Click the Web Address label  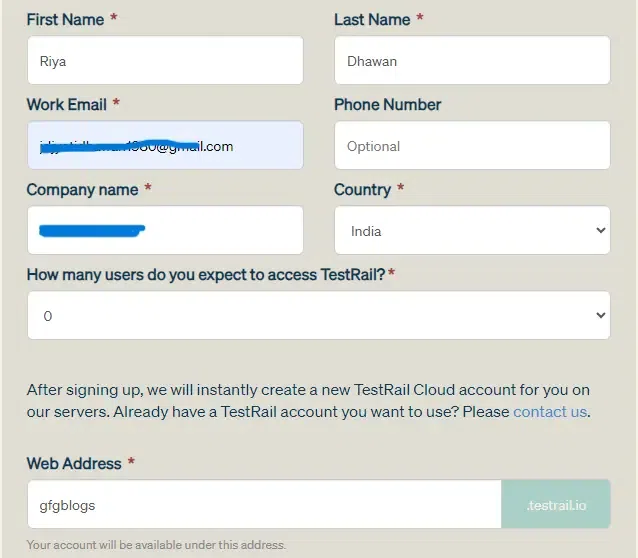[74, 464]
